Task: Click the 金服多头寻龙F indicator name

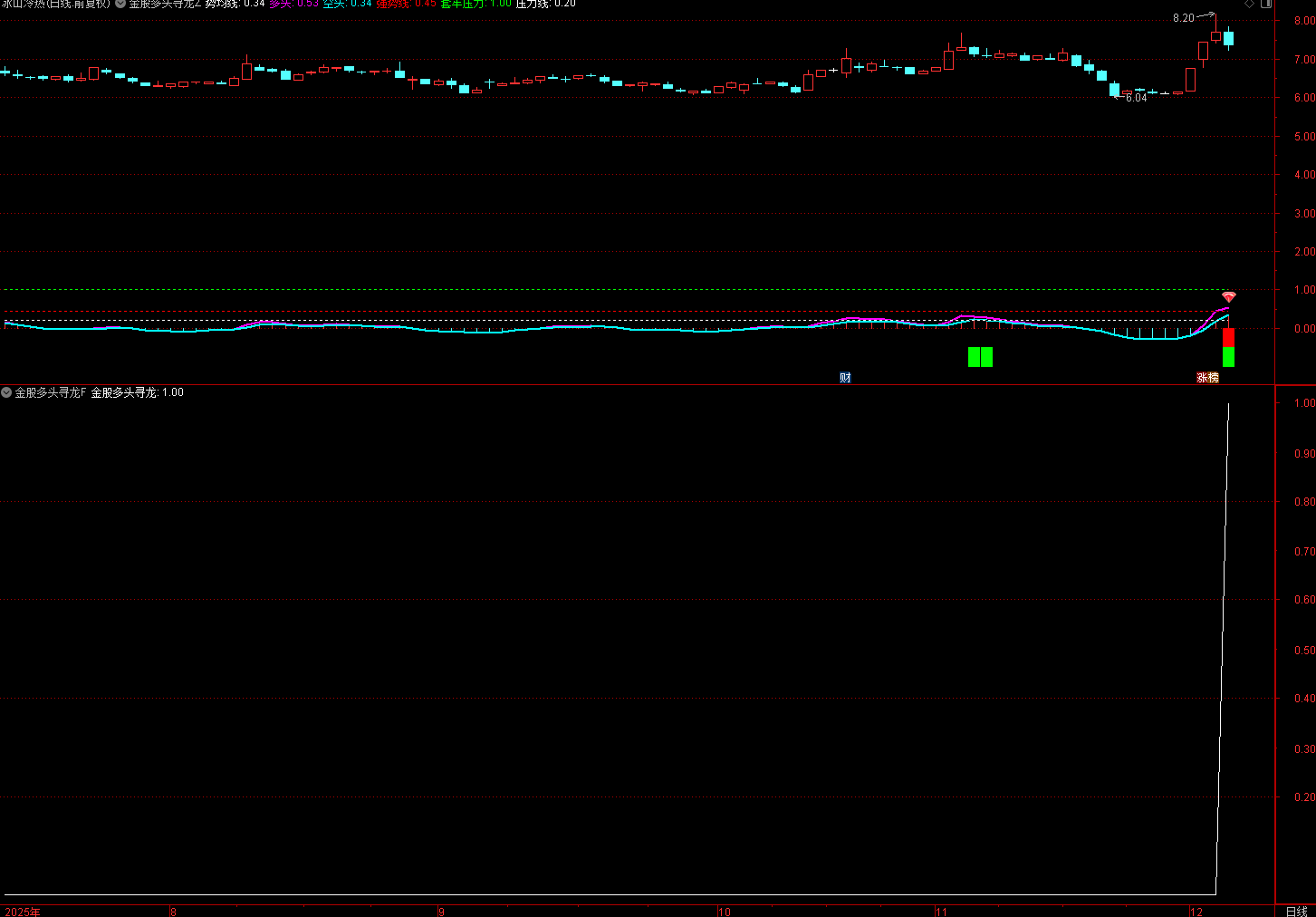Action: pyautogui.click(x=50, y=392)
